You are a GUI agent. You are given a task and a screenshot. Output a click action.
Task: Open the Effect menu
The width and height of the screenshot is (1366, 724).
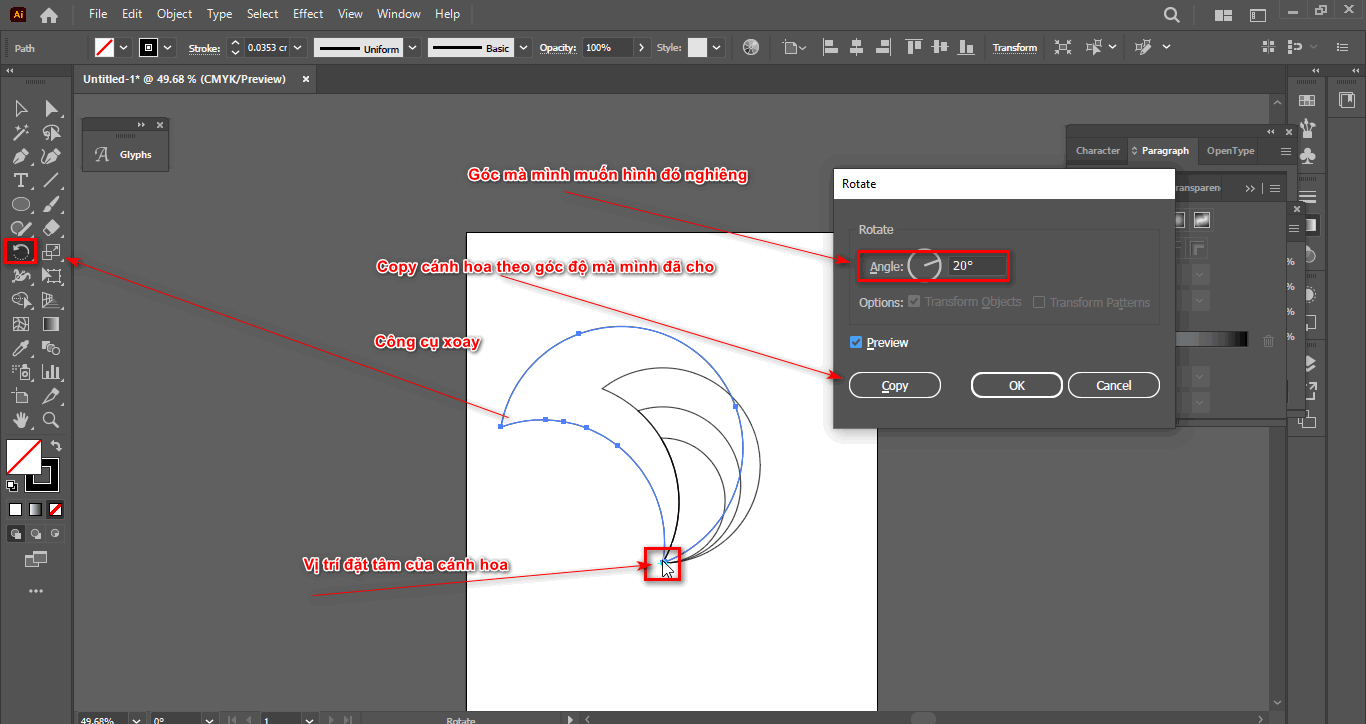tap(308, 14)
